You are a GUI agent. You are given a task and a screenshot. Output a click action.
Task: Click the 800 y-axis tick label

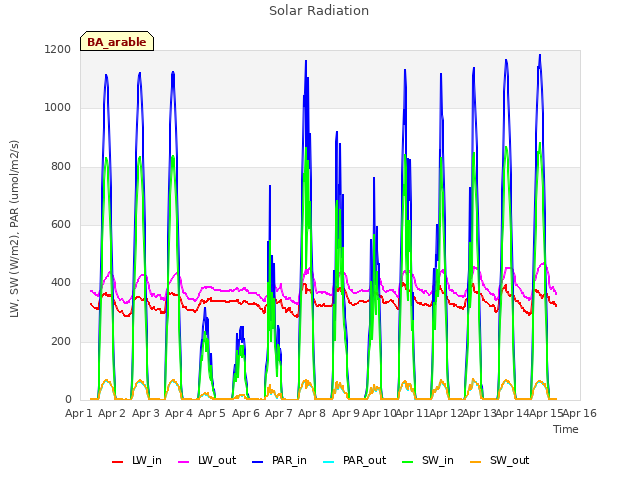pyautogui.click(x=61, y=167)
